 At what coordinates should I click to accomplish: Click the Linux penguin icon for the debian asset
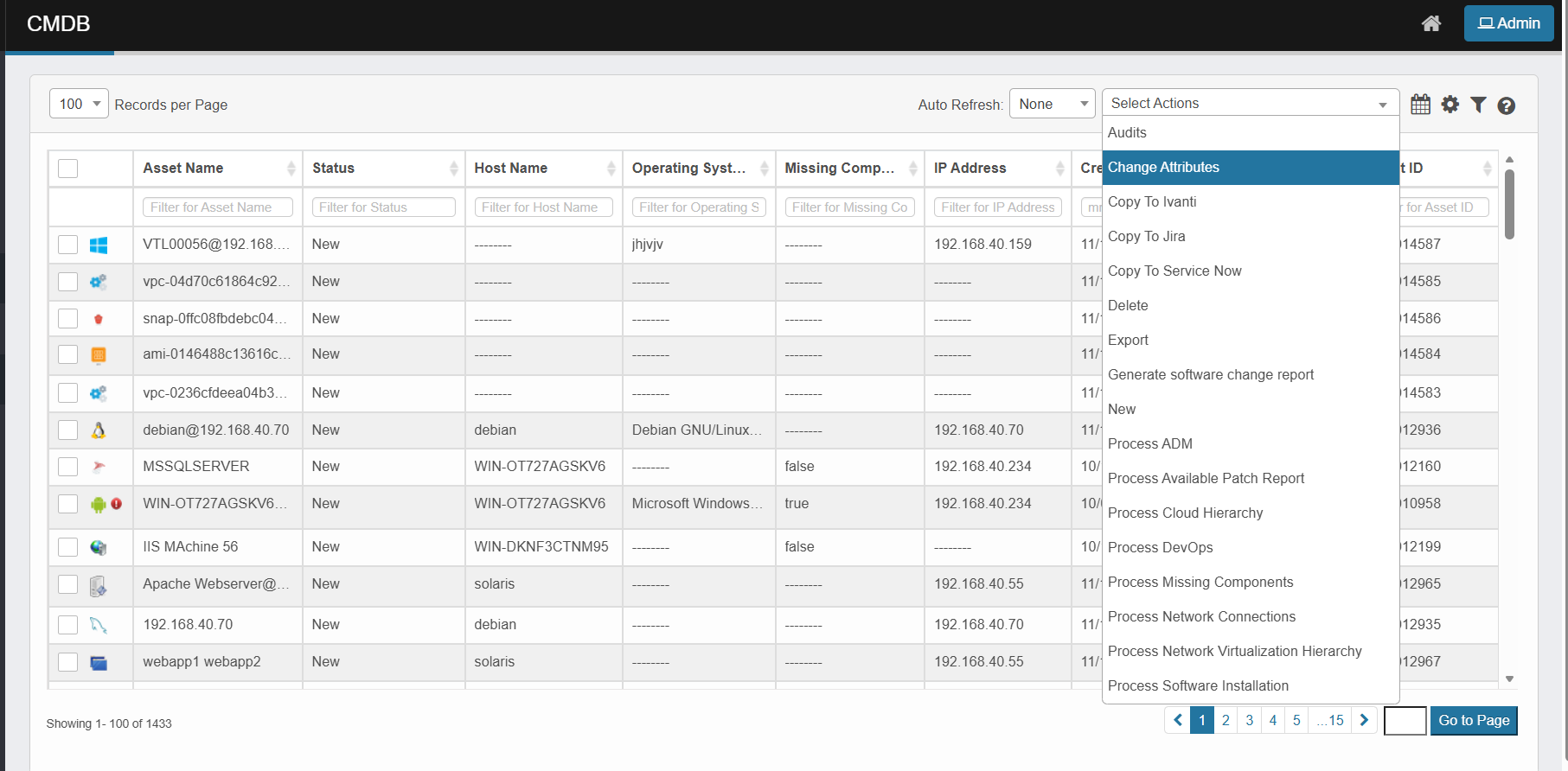coord(99,430)
